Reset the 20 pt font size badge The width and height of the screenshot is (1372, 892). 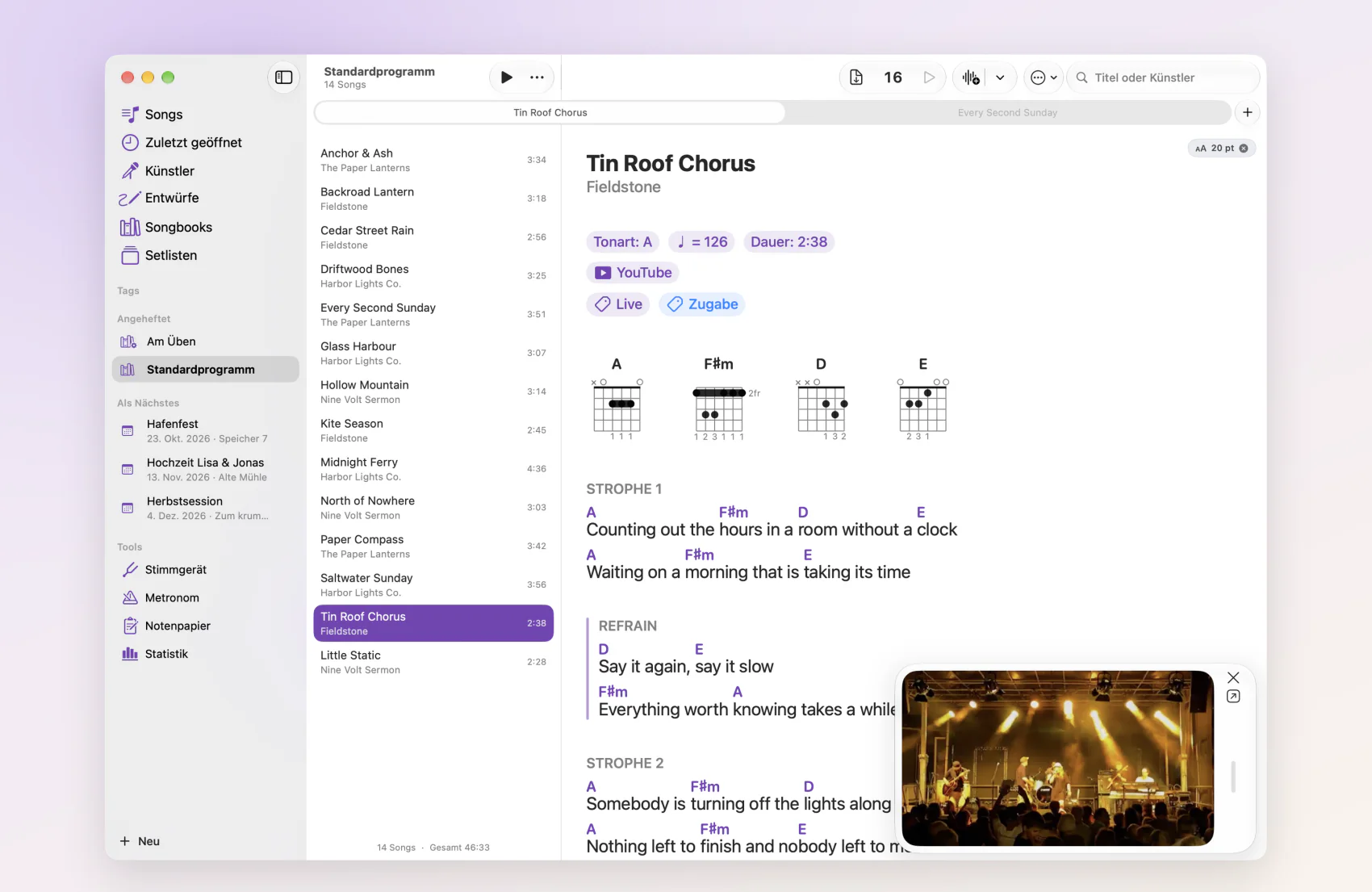pyautogui.click(x=1222, y=149)
